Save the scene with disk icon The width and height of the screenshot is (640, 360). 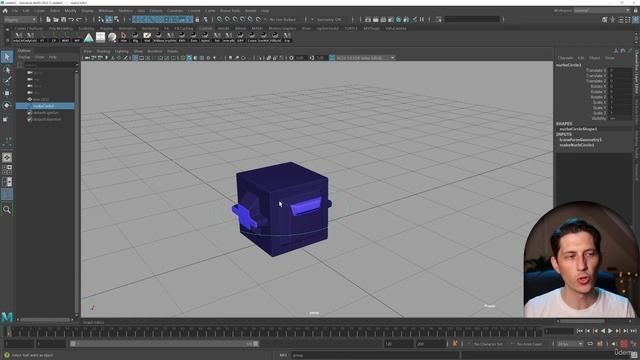(x=63, y=19)
